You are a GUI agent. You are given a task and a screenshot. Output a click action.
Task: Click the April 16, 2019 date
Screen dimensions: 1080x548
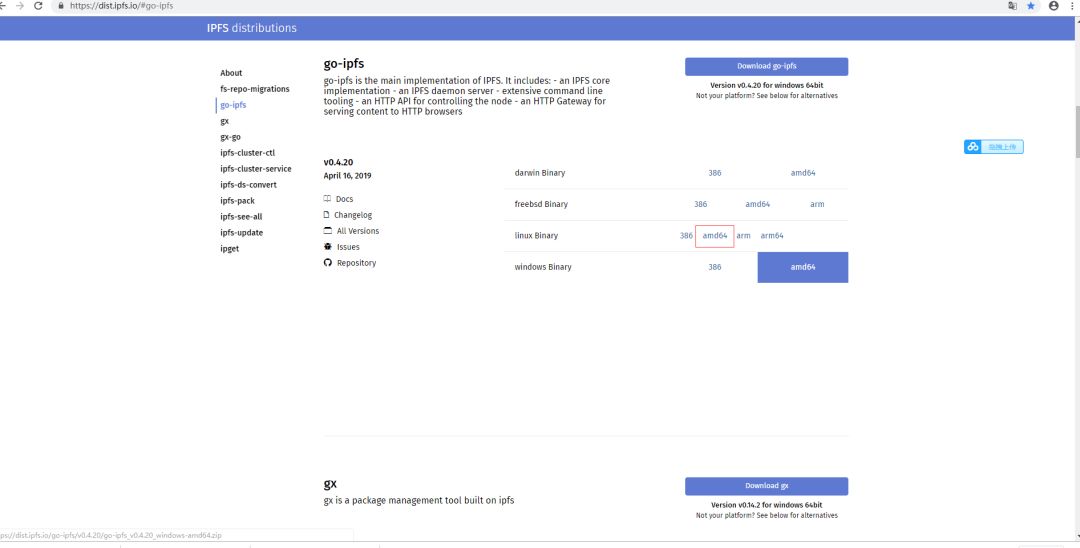click(347, 176)
